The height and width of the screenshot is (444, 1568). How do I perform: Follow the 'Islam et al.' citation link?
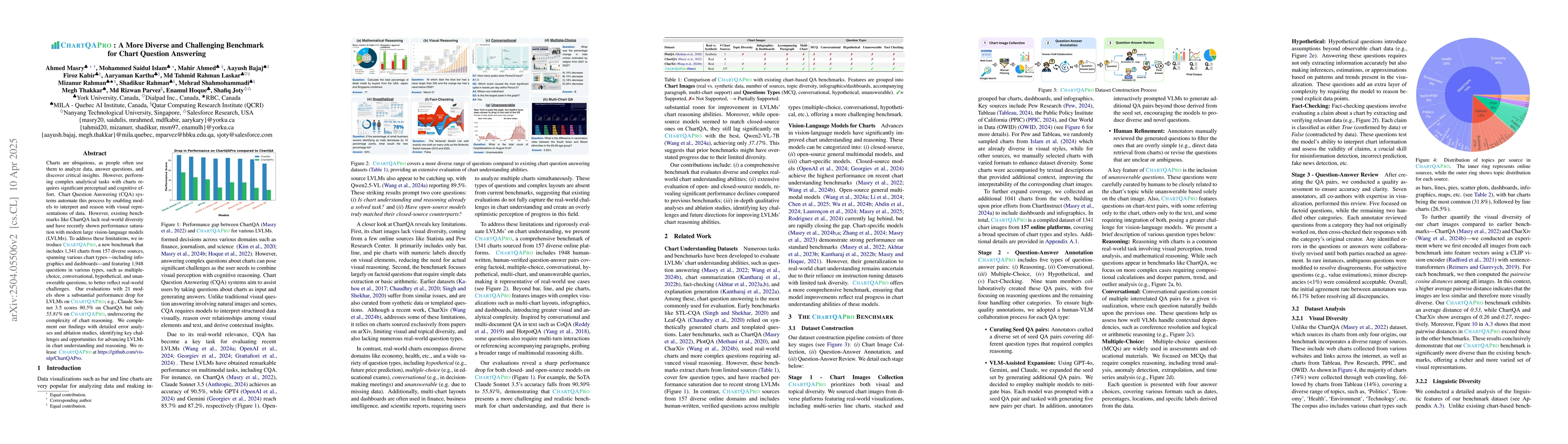(x=1044, y=142)
